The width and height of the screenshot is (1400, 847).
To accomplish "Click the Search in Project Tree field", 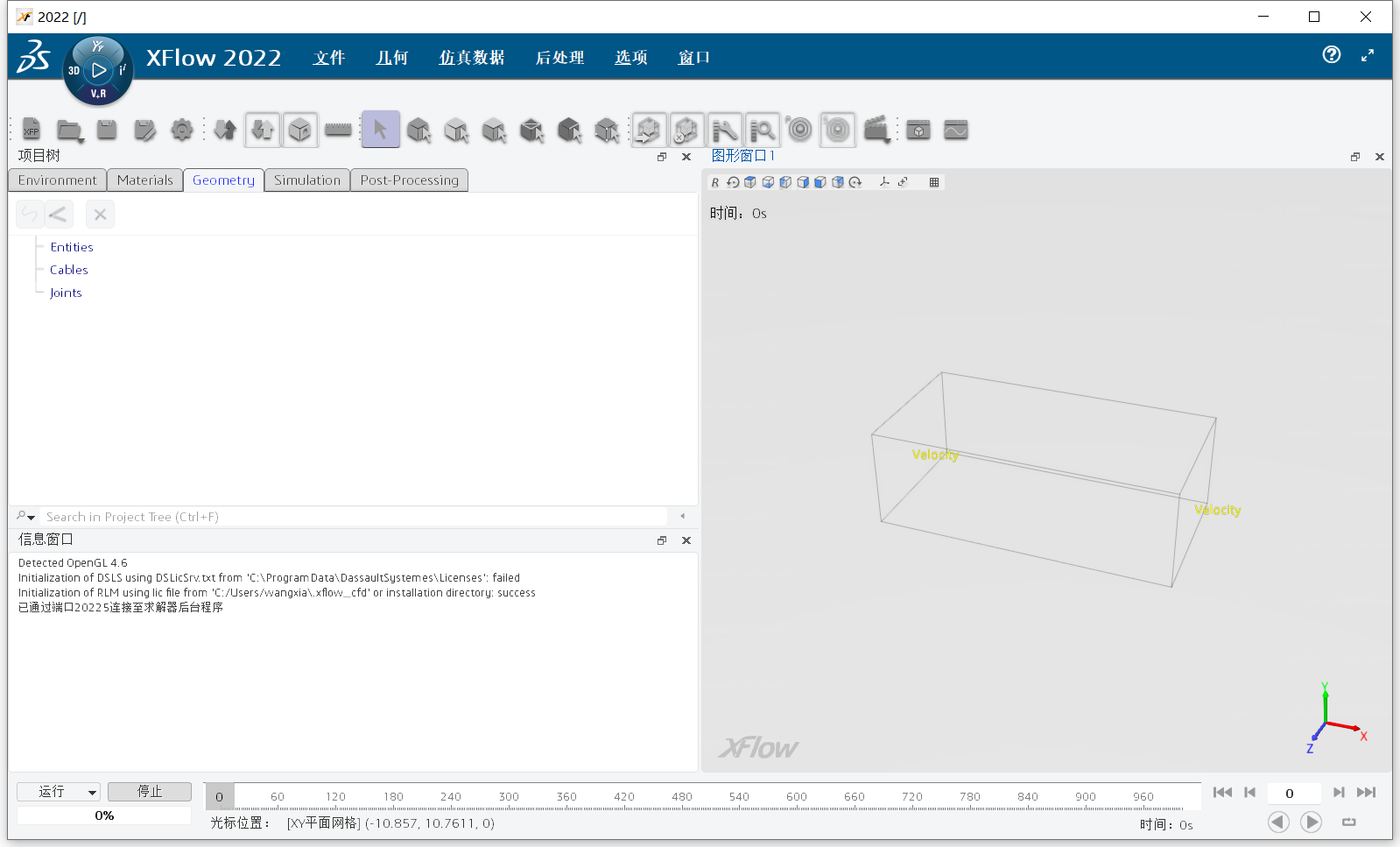I will point(355,517).
